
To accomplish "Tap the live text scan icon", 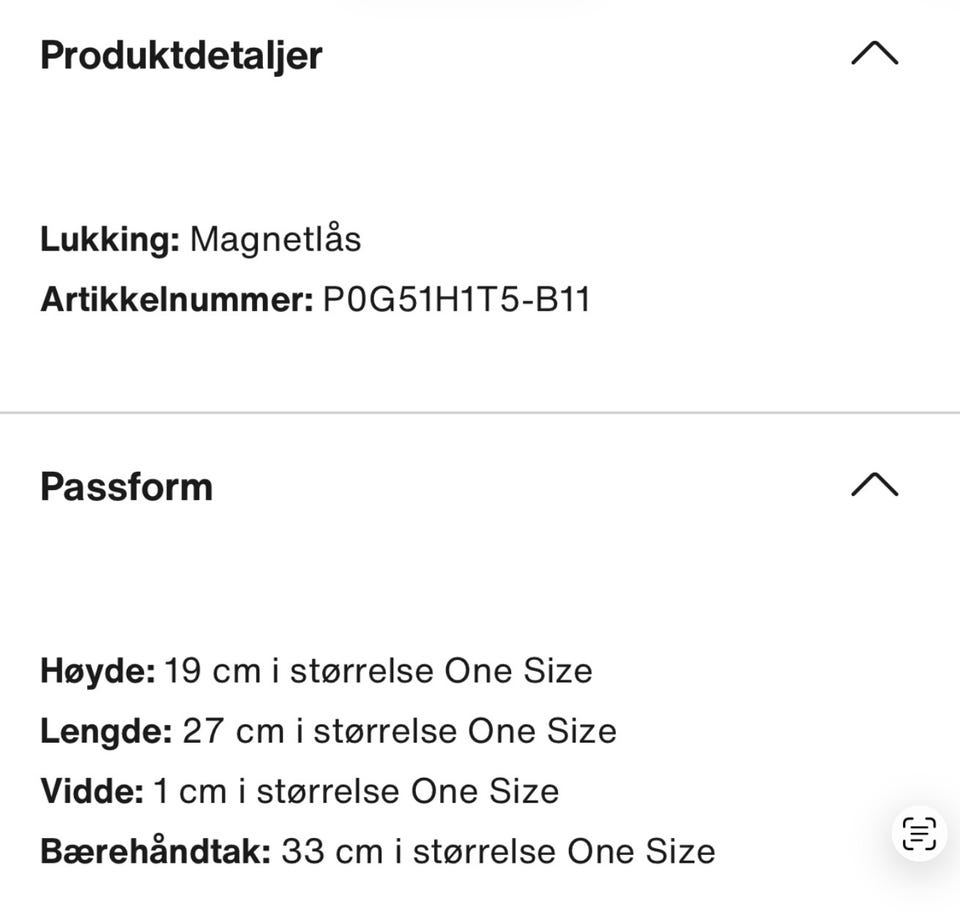I will [x=919, y=834].
